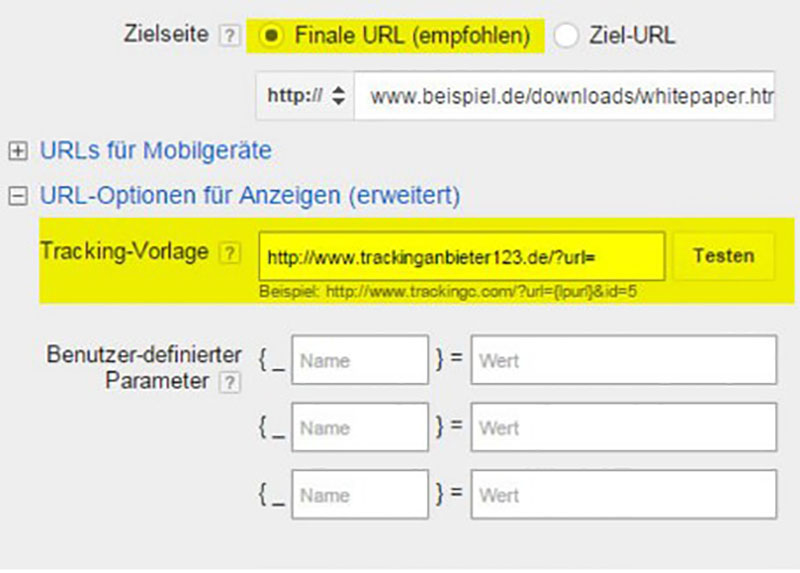Focus the Tracking-Vorlage input field

(461, 257)
